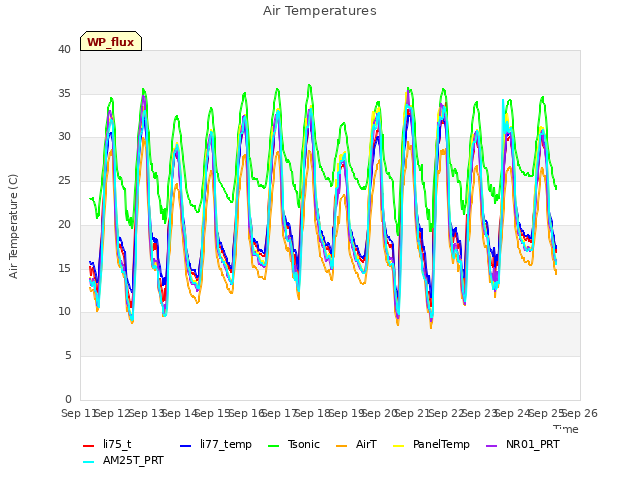Click the Time axis label
The width and height of the screenshot is (640, 480).
[566, 429]
